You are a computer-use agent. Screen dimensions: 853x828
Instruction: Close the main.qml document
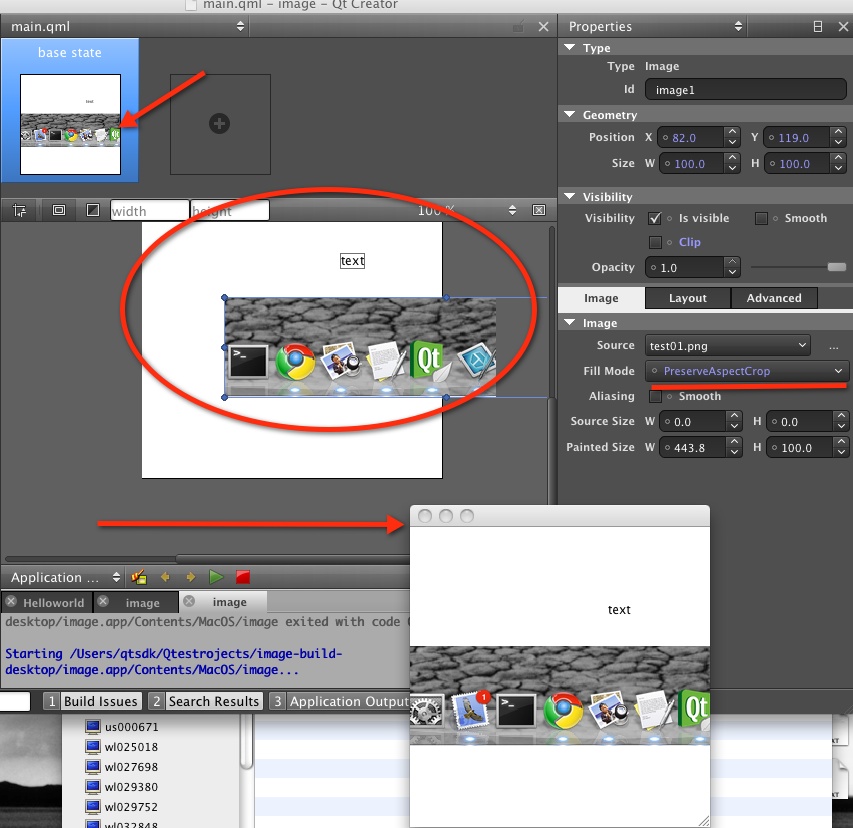point(543,26)
